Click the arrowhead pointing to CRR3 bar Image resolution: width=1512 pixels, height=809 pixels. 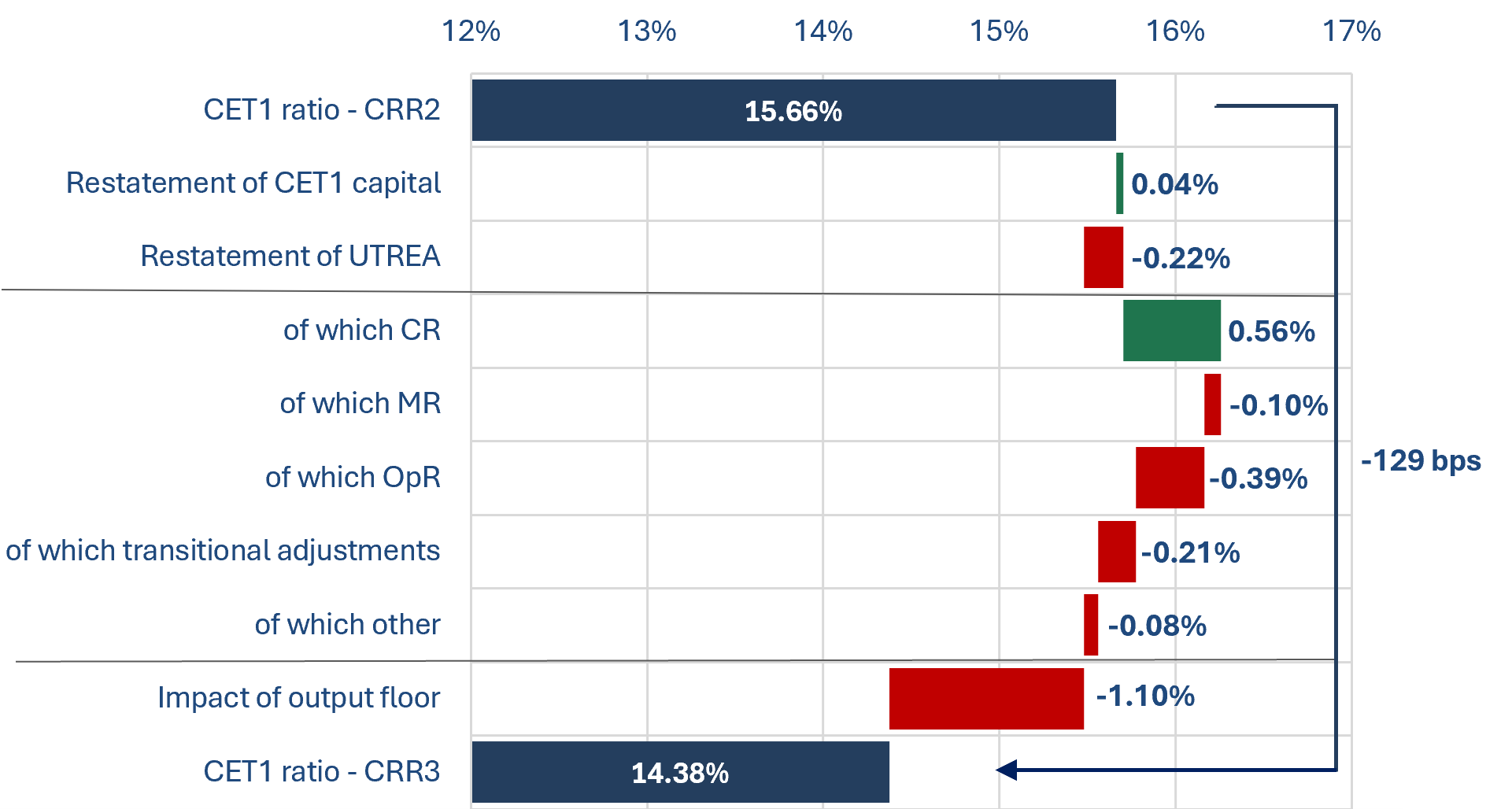click(x=1007, y=770)
